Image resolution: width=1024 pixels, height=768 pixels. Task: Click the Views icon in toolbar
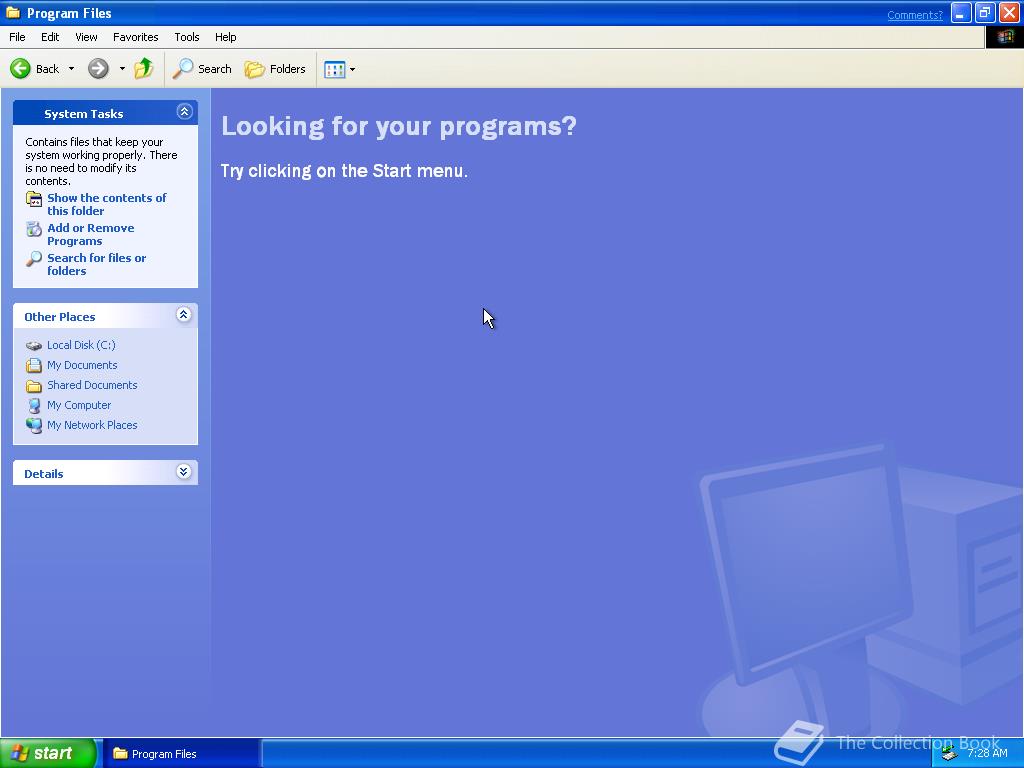[334, 69]
